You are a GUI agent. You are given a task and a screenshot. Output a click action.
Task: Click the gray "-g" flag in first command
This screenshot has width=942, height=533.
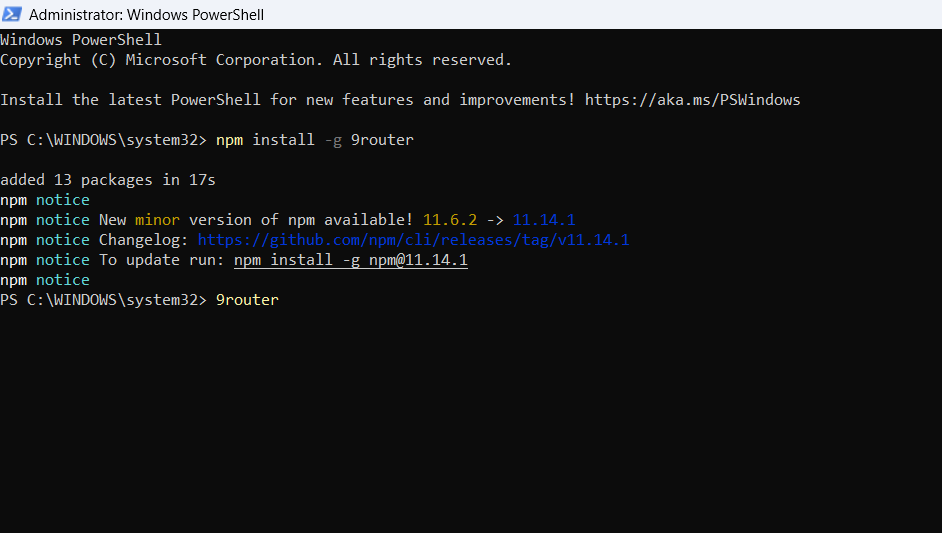(333, 141)
